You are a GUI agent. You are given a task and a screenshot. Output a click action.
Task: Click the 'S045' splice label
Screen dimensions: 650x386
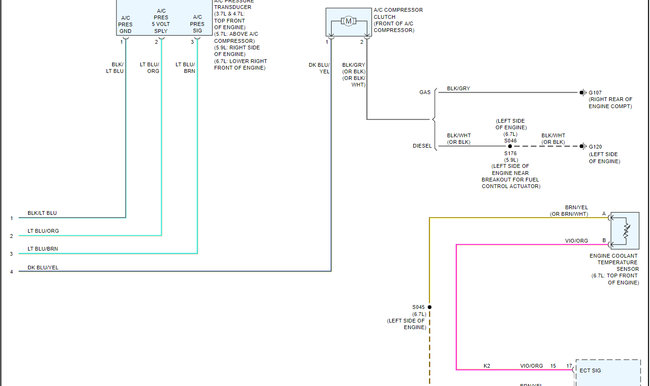419,307
